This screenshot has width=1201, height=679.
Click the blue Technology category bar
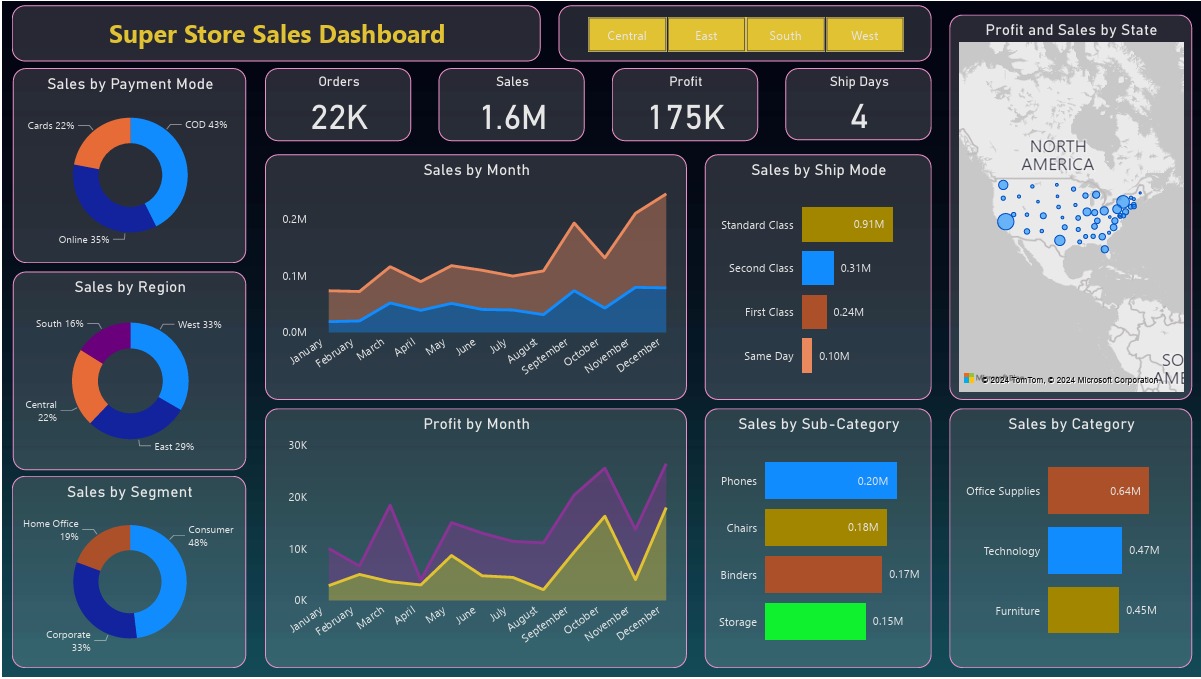point(1084,551)
